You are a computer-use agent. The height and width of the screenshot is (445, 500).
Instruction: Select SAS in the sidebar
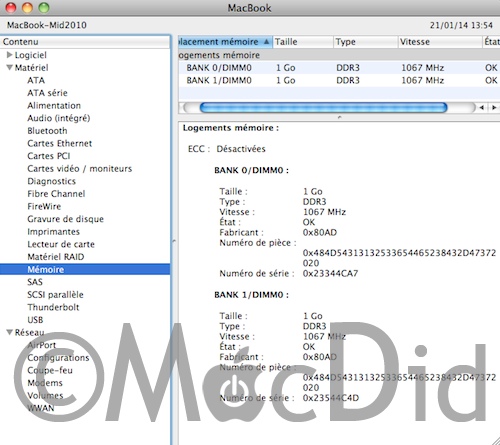tap(35, 282)
